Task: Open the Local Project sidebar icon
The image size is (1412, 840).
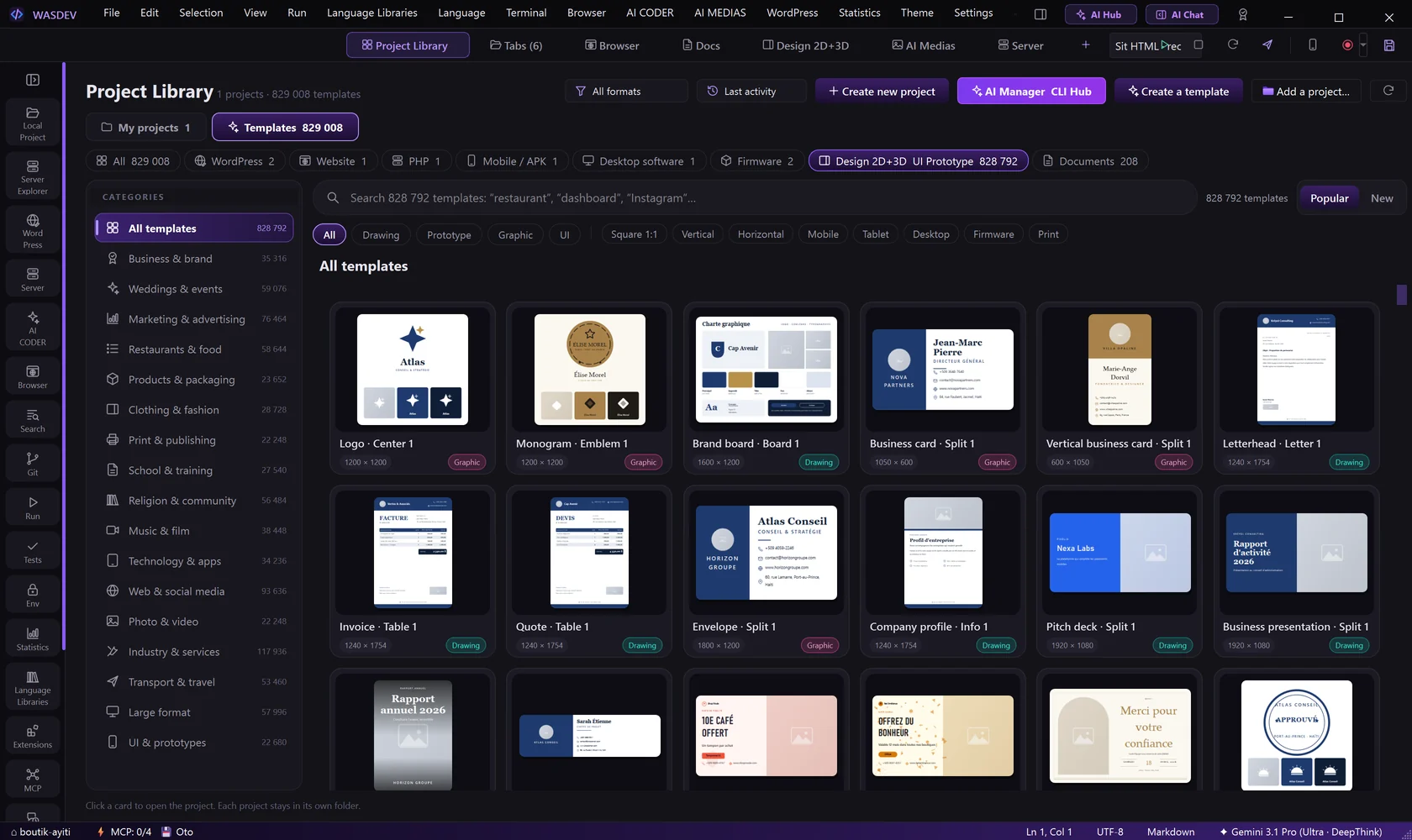Action: click(33, 124)
